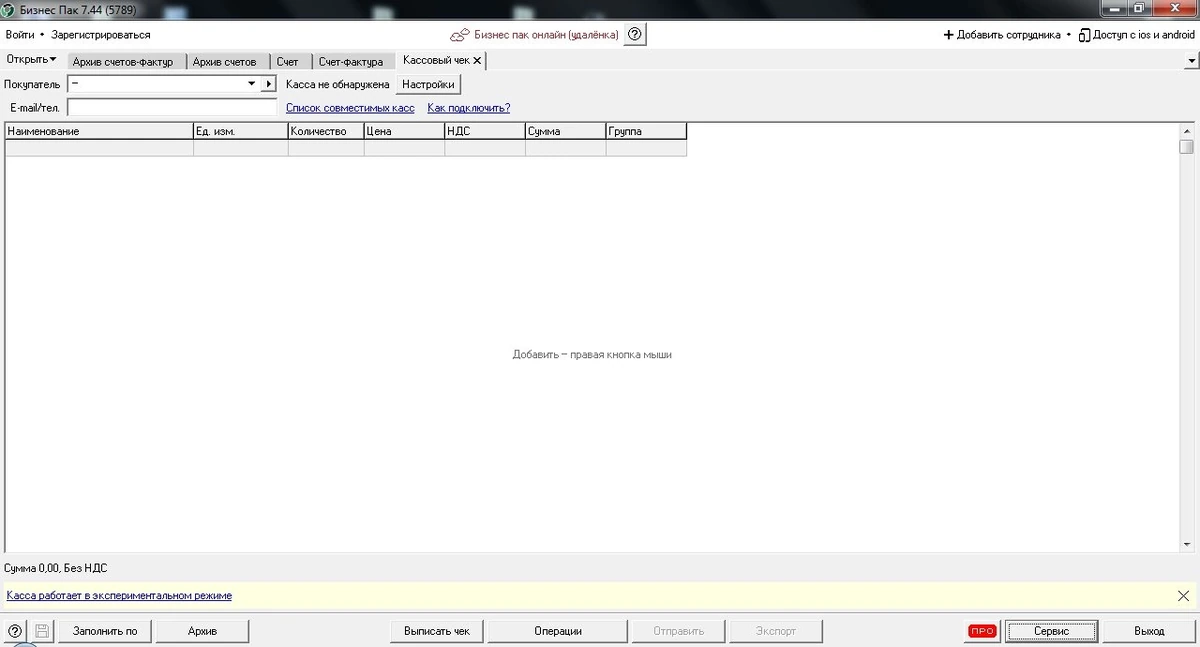Click the Заполнить по button

point(104,631)
